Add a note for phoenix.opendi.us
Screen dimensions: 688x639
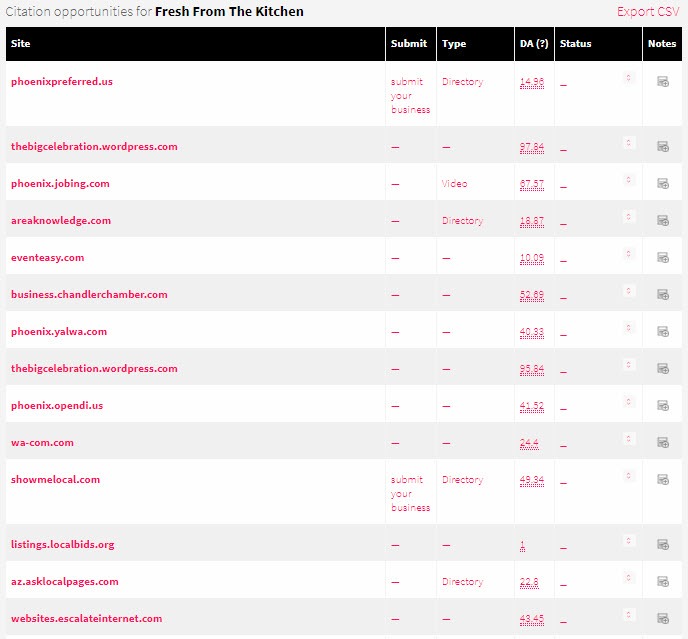663,406
